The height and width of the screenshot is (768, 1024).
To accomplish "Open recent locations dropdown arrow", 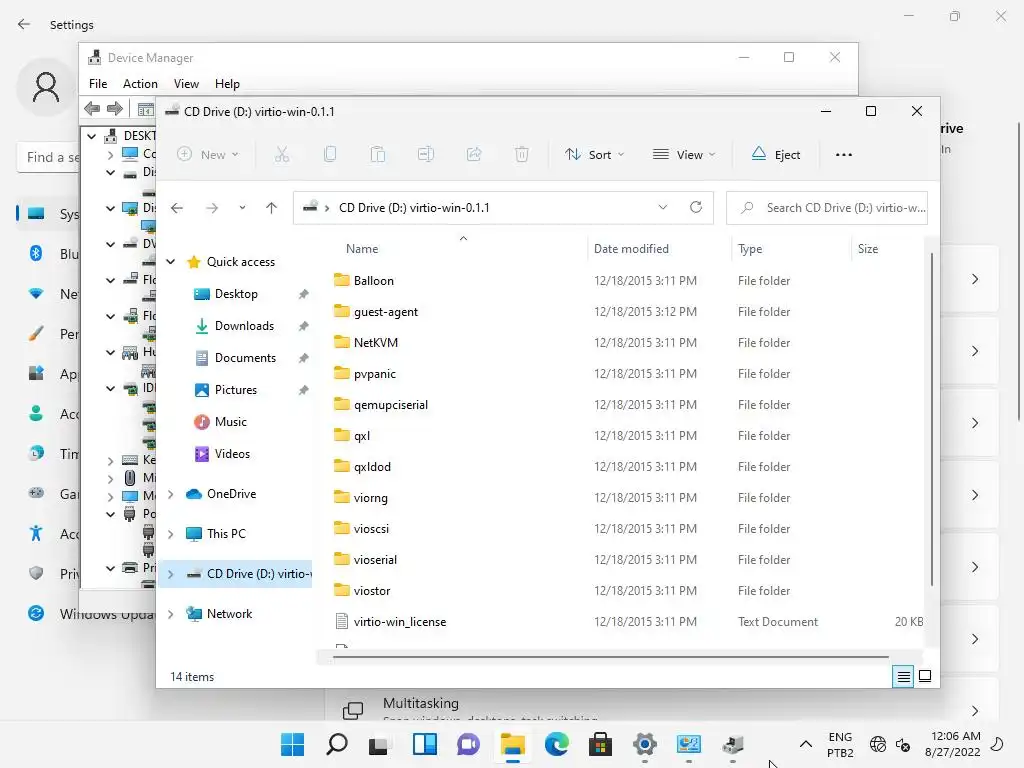I will point(242,208).
